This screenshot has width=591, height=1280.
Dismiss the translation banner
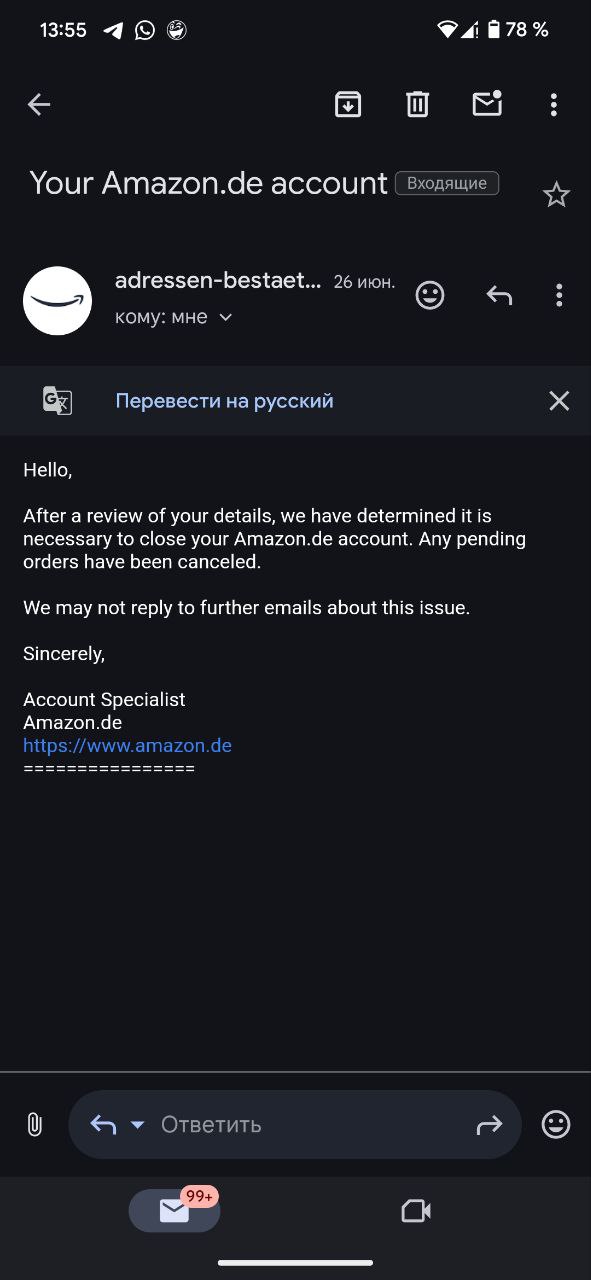point(559,401)
